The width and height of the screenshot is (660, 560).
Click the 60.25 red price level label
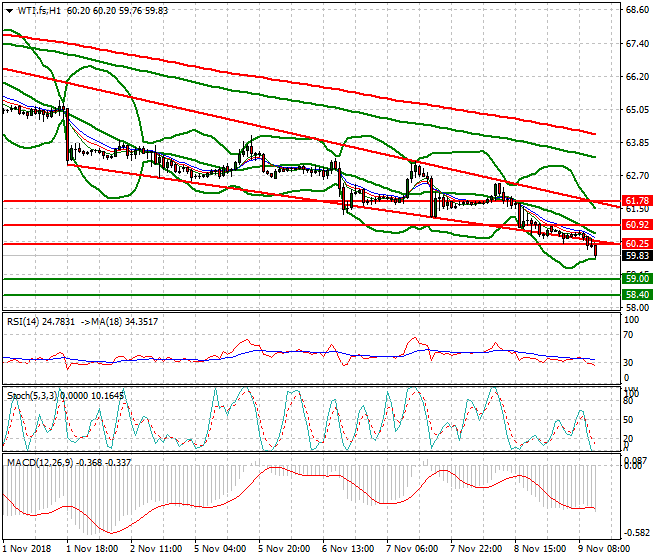pyautogui.click(x=637, y=244)
